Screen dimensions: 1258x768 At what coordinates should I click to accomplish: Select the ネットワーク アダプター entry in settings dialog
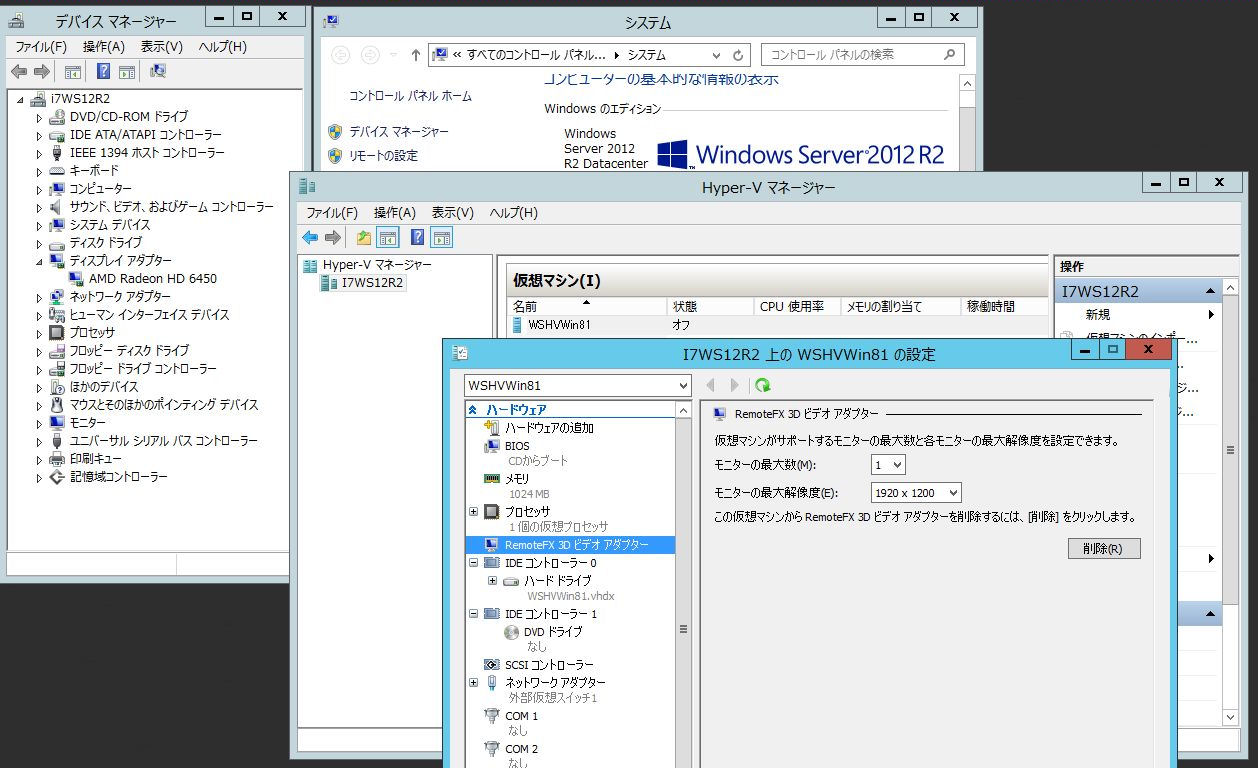click(x=555, y=682)
